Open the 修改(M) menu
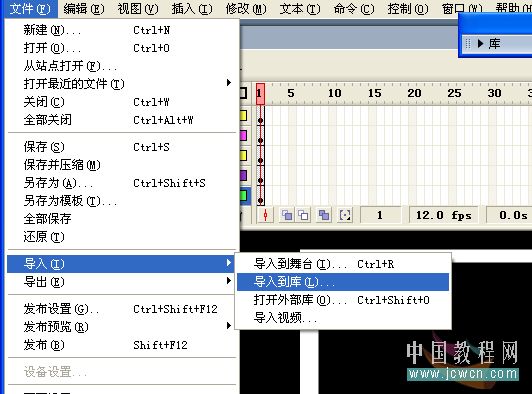Viewport: 532px width, 394px height. point(246,9)
